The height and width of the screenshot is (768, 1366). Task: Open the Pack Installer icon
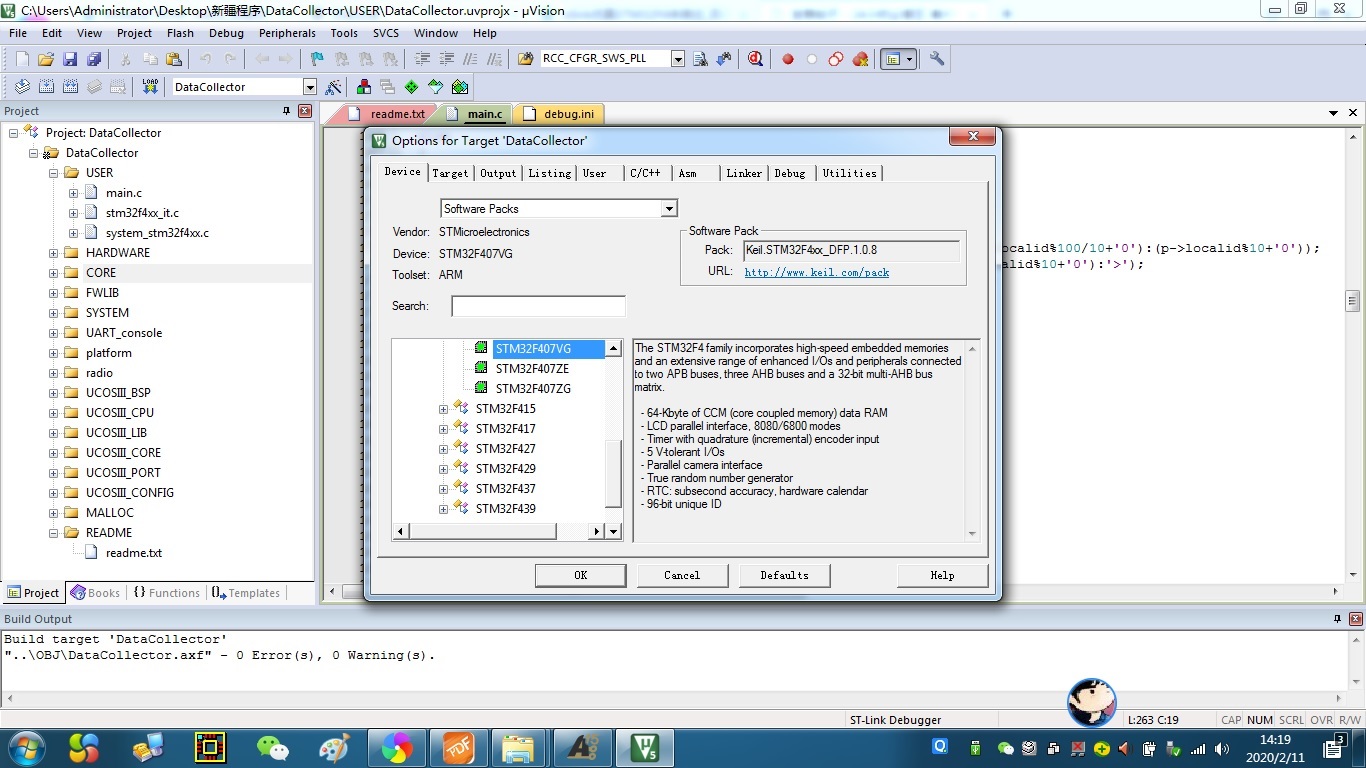coord(459,87)
